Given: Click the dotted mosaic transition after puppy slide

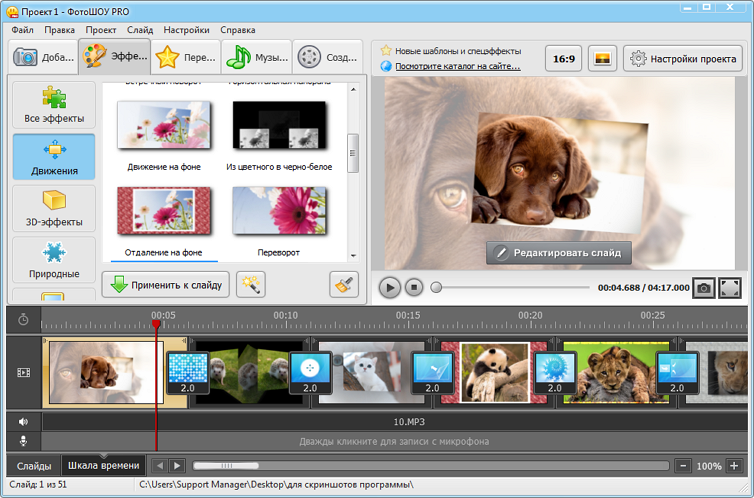Looking at the screenshot, I should pyautogui.click(x=188, y=373).
